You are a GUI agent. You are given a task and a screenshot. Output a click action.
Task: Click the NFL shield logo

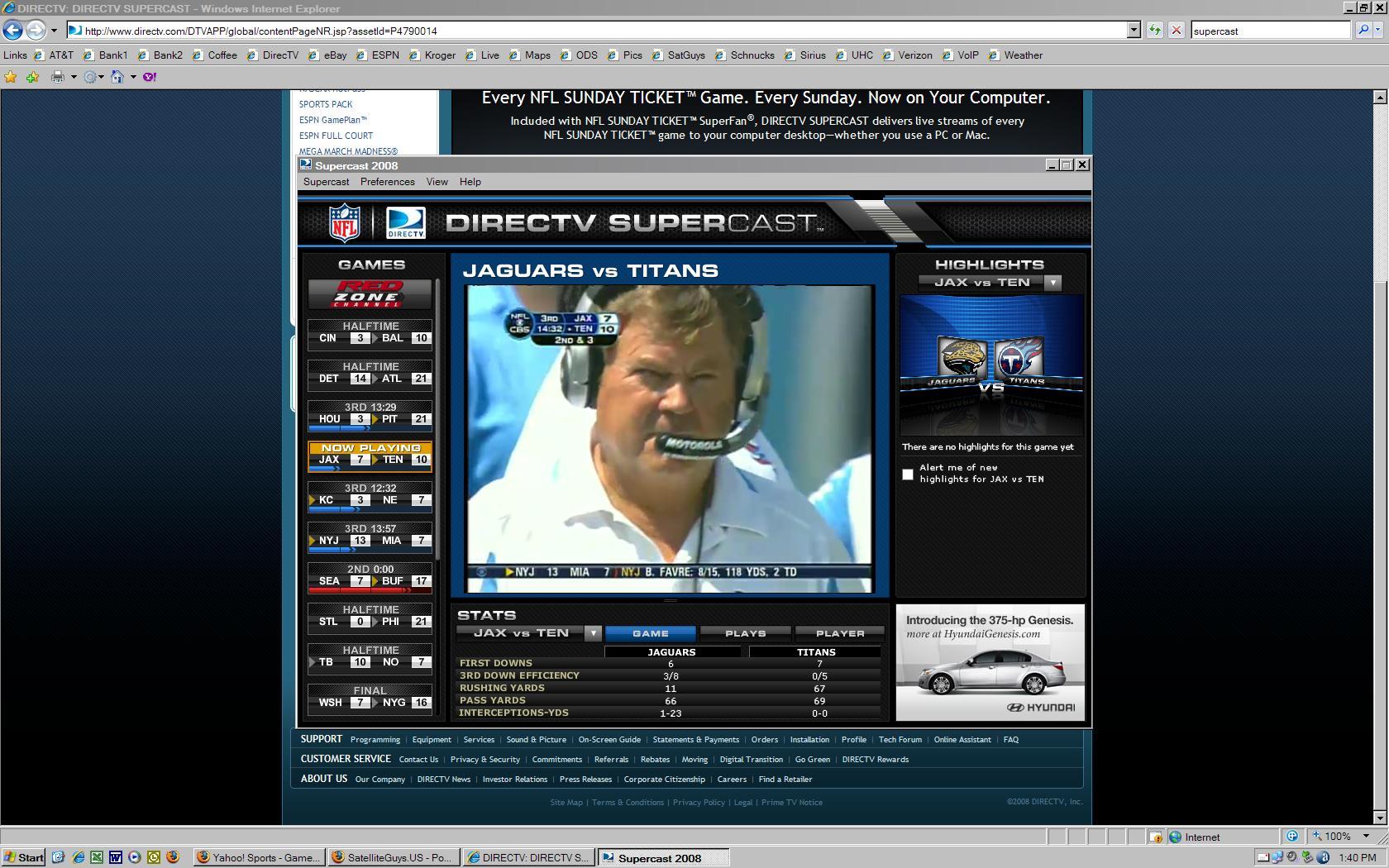[x=345, y=223]
